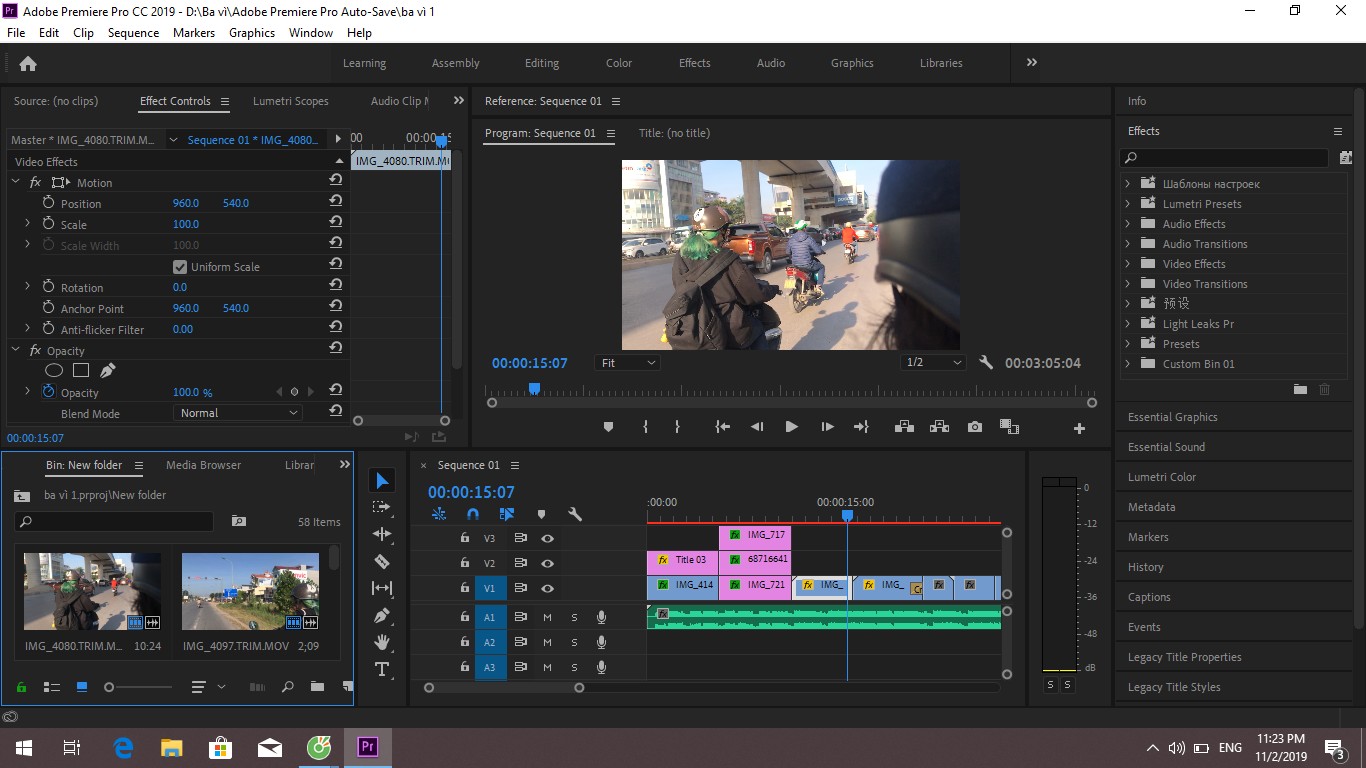
Task: Expand the Video Transitions folder
Action: pyautogui.click(x=1127, y=284)
